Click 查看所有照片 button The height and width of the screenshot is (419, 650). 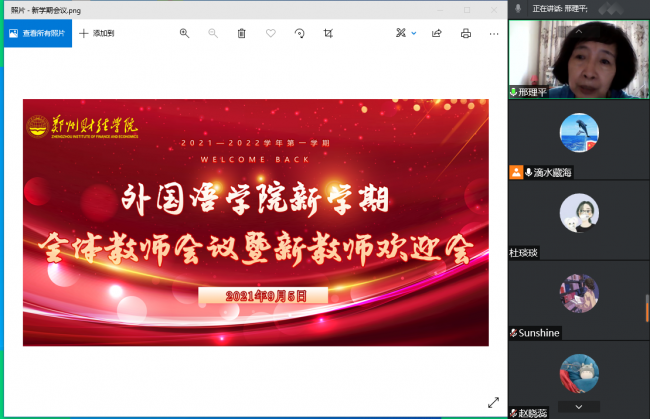[35, 33]
